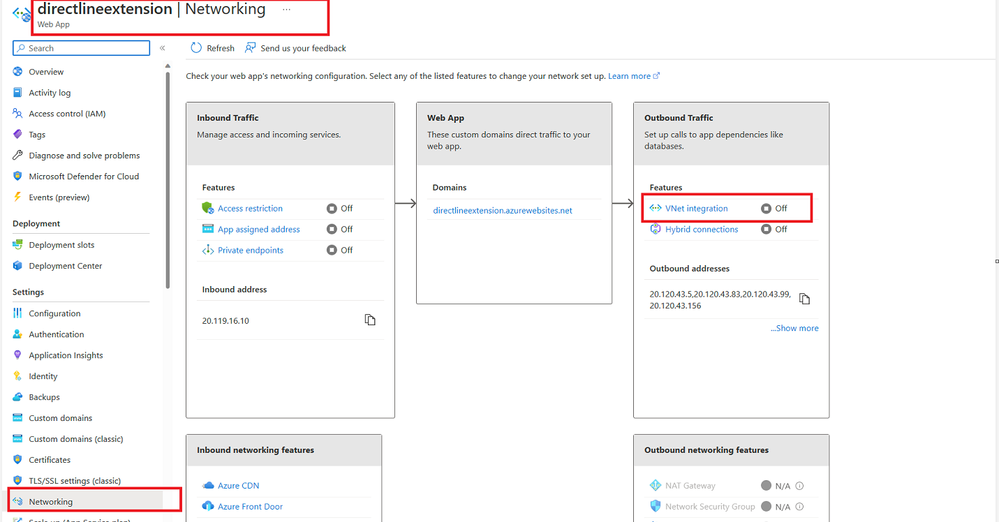Open Activity log in sidebar
The width and height of the screenshot is (999, 522).
pyautogui.click(x=49, y=93)
